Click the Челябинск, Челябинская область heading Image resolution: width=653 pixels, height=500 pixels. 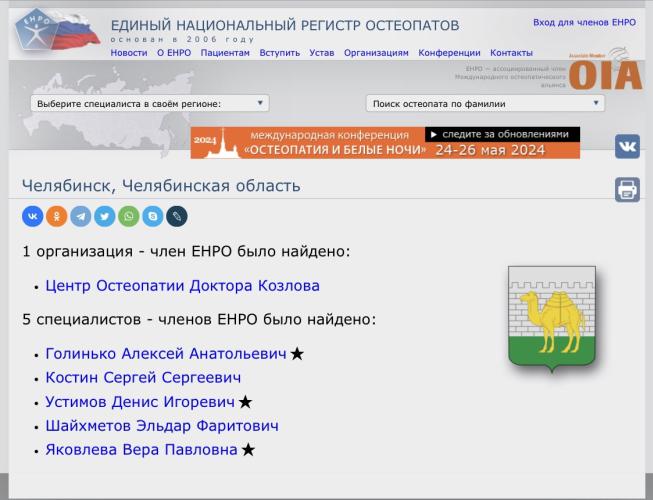(161, 186)
